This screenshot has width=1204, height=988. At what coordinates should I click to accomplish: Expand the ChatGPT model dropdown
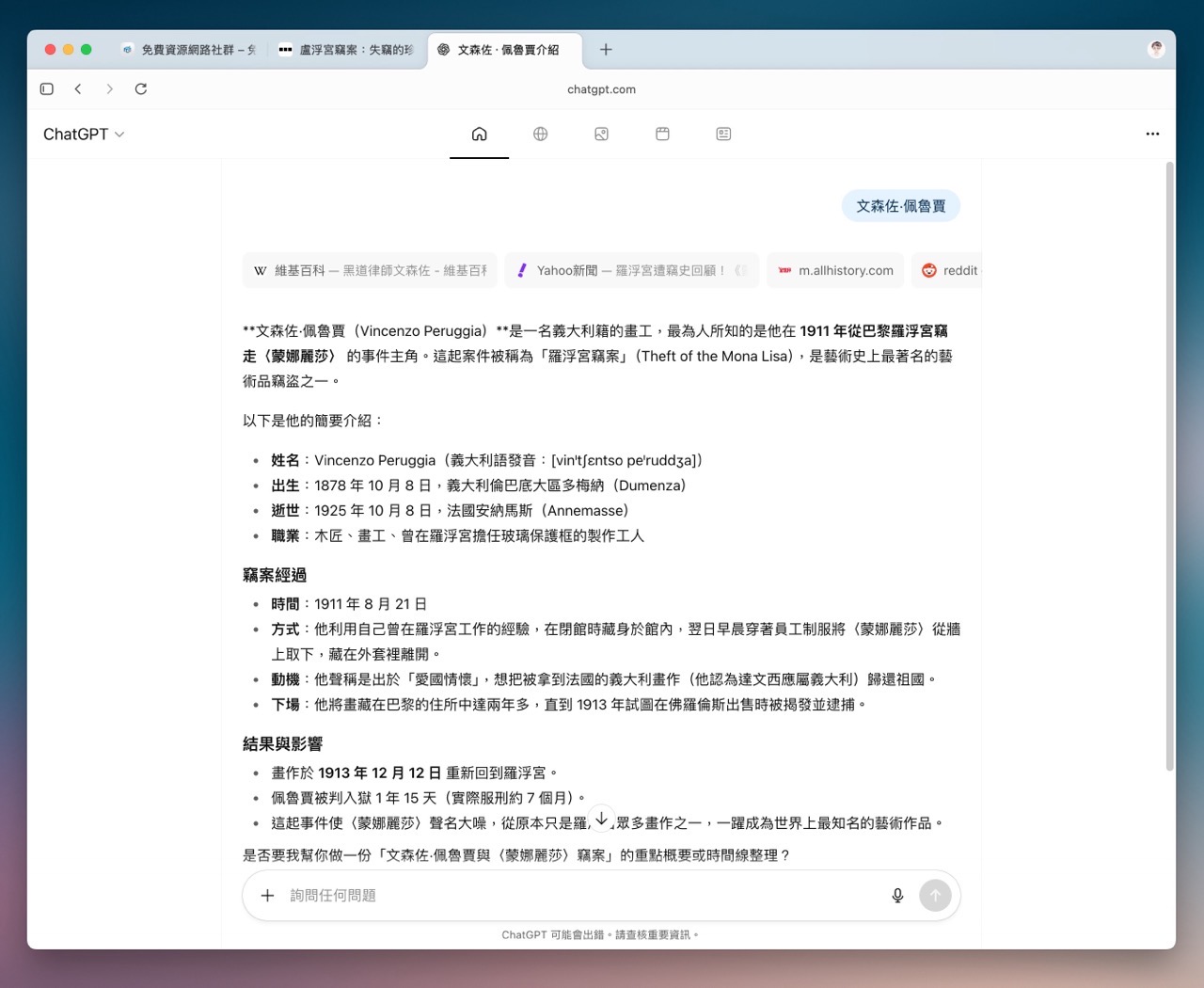pyautogui.click(x=84, y=135)
